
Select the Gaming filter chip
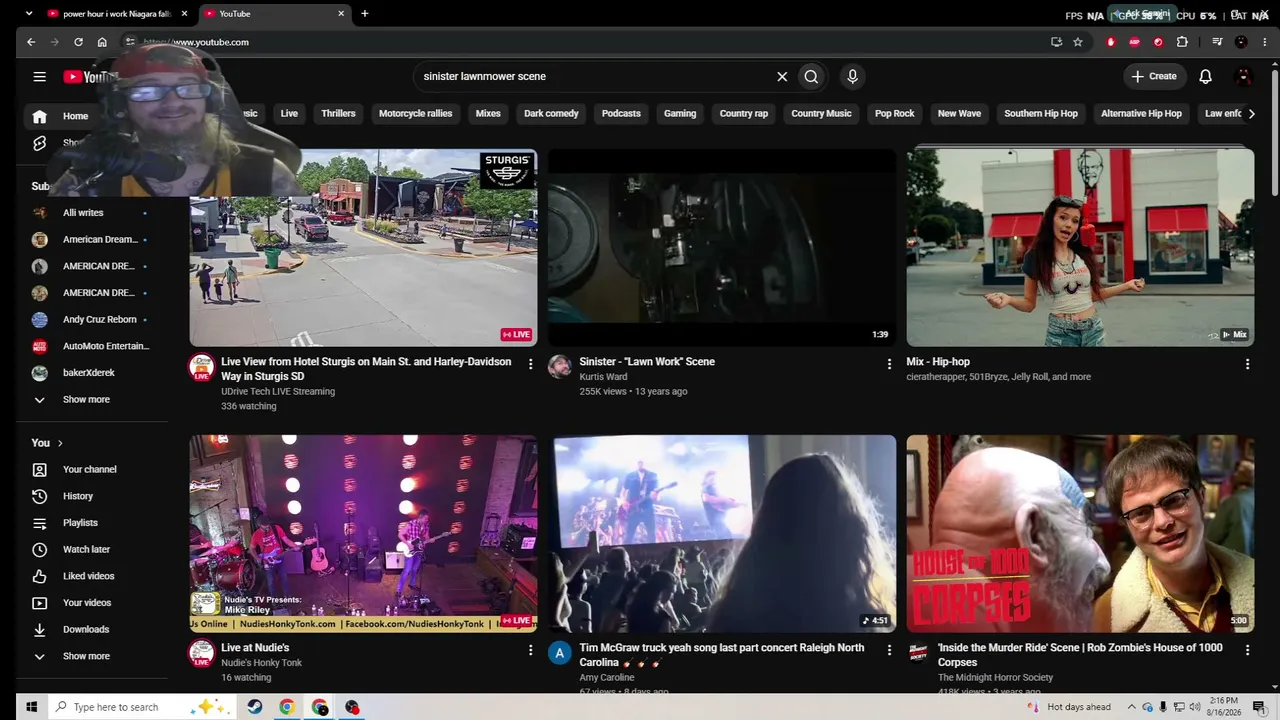680,113
